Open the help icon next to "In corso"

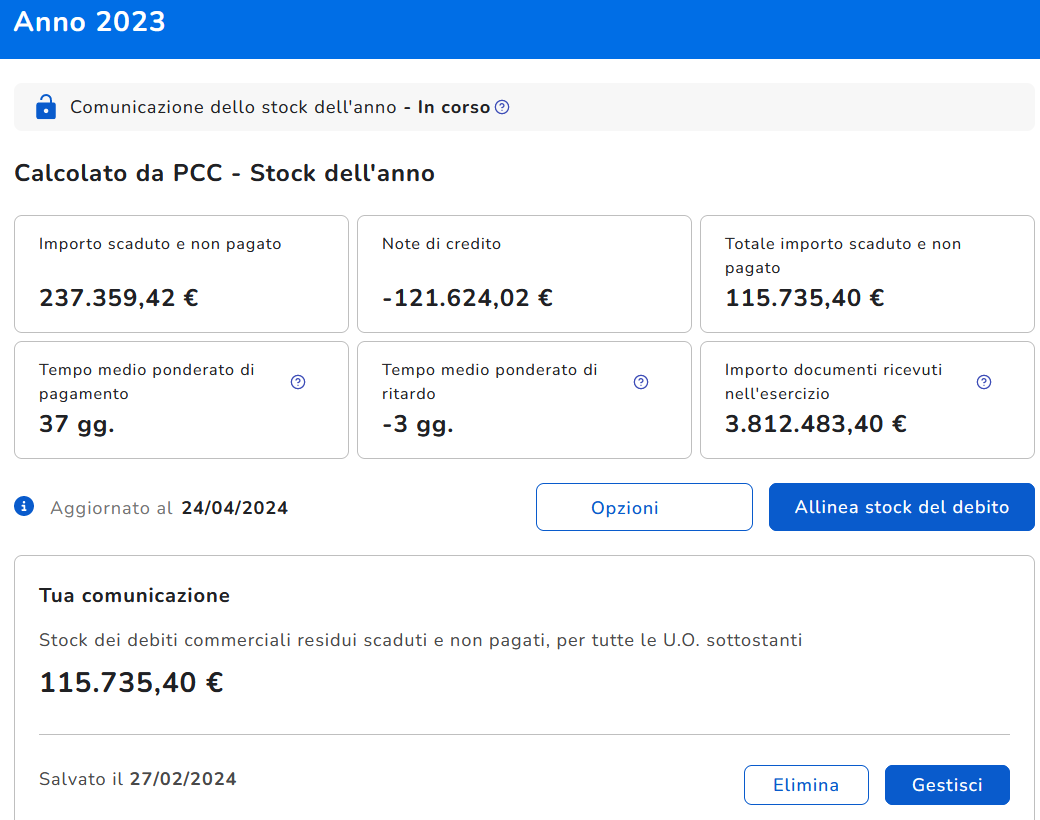point(502,107)
